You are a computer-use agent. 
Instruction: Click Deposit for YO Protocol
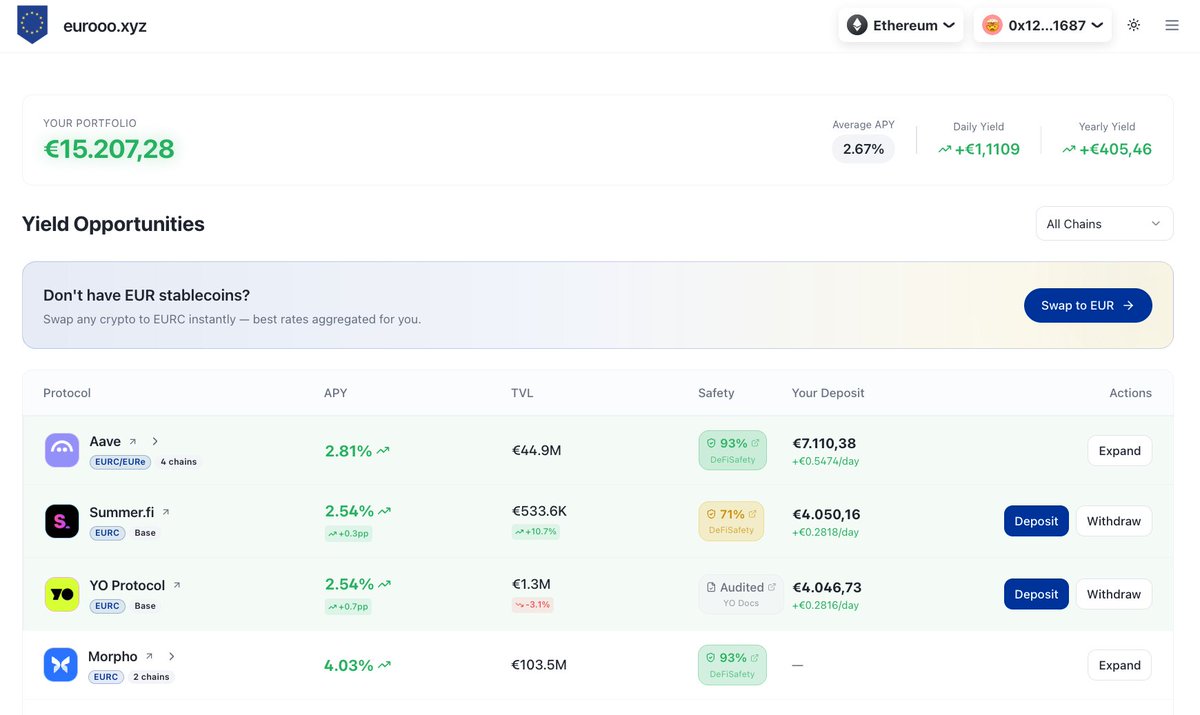tap(1036, 594)
